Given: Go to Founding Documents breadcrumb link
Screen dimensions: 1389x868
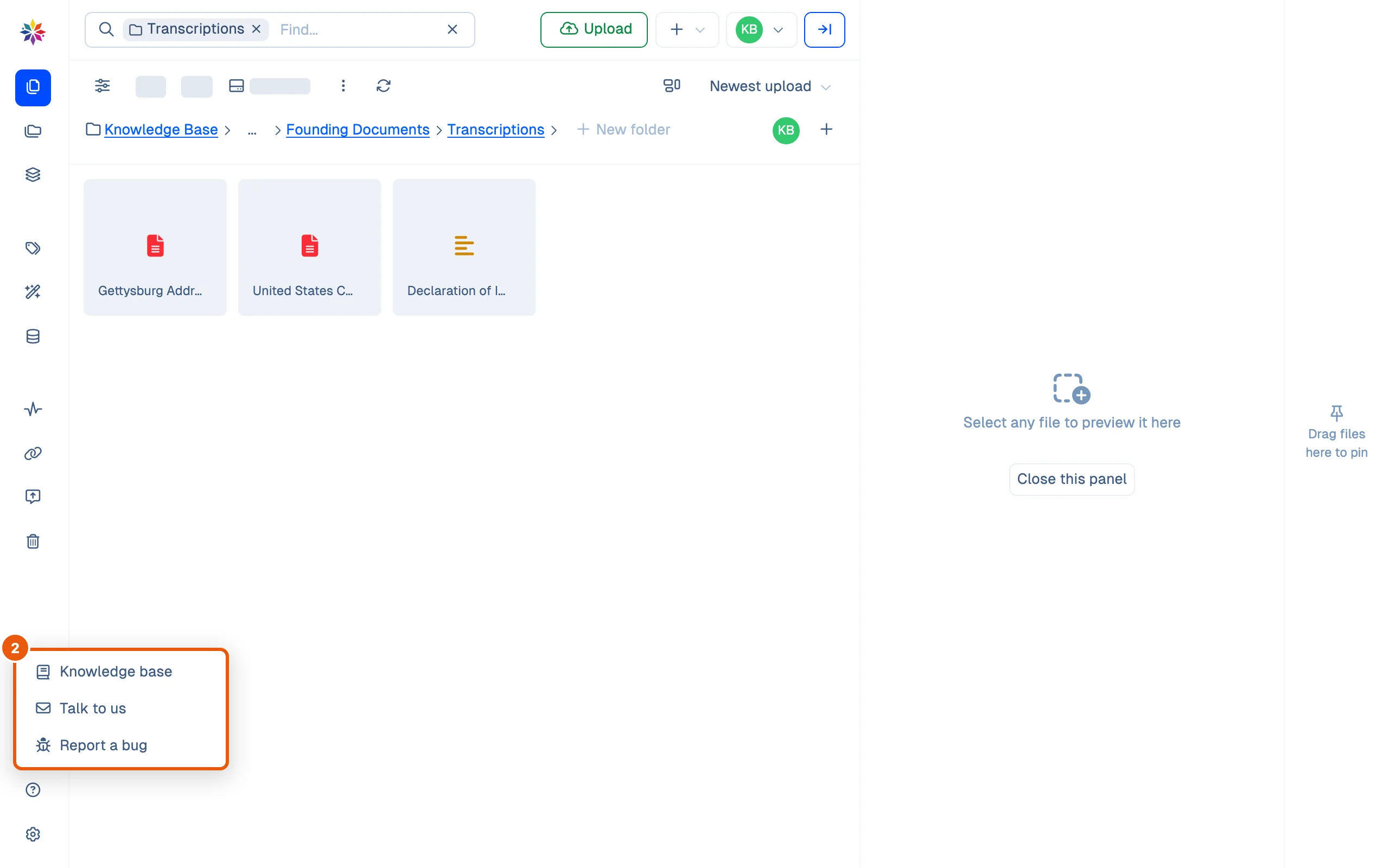Looking at the screenshot, I should (x=358, y=130).
